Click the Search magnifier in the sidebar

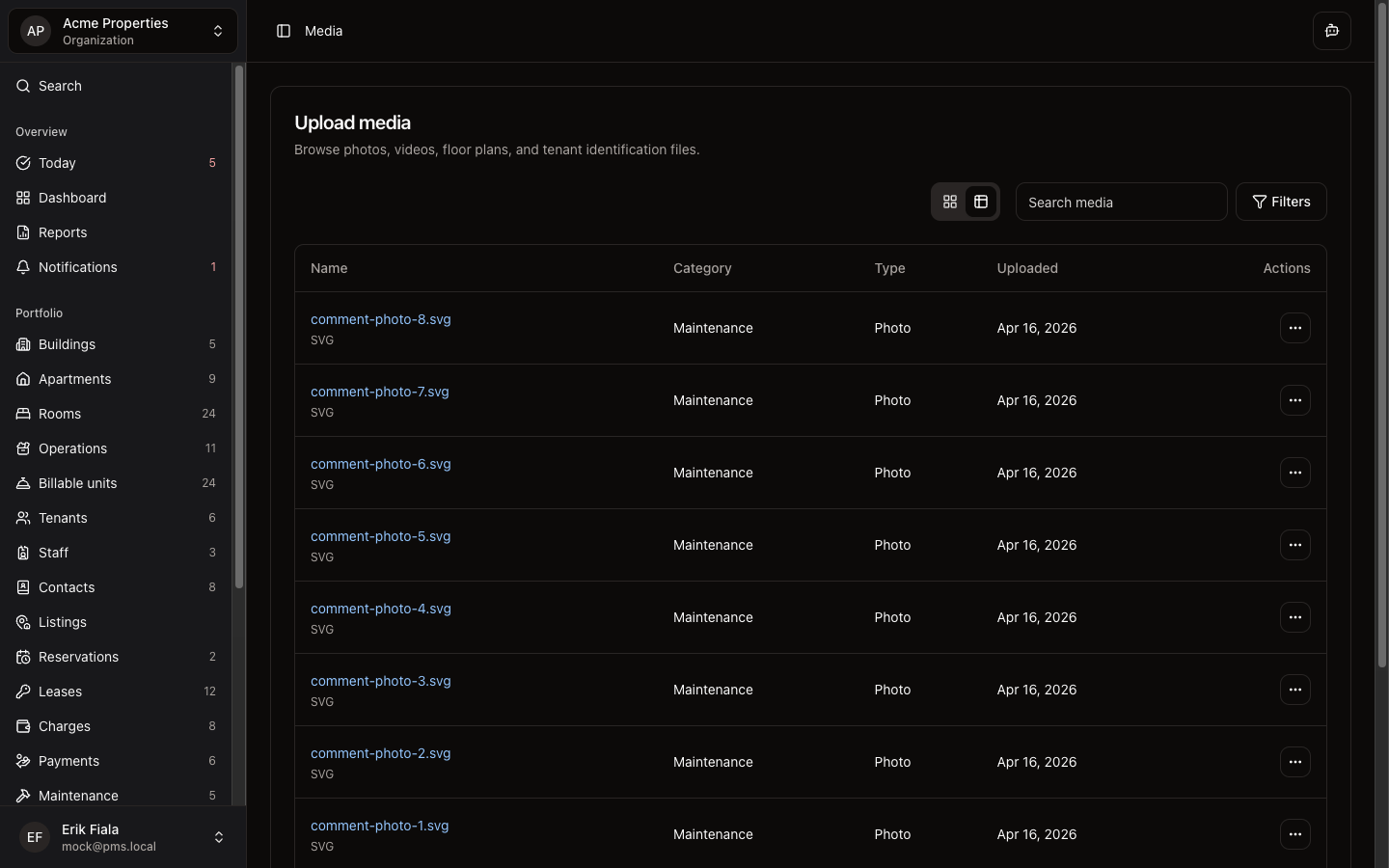point(23,86)
